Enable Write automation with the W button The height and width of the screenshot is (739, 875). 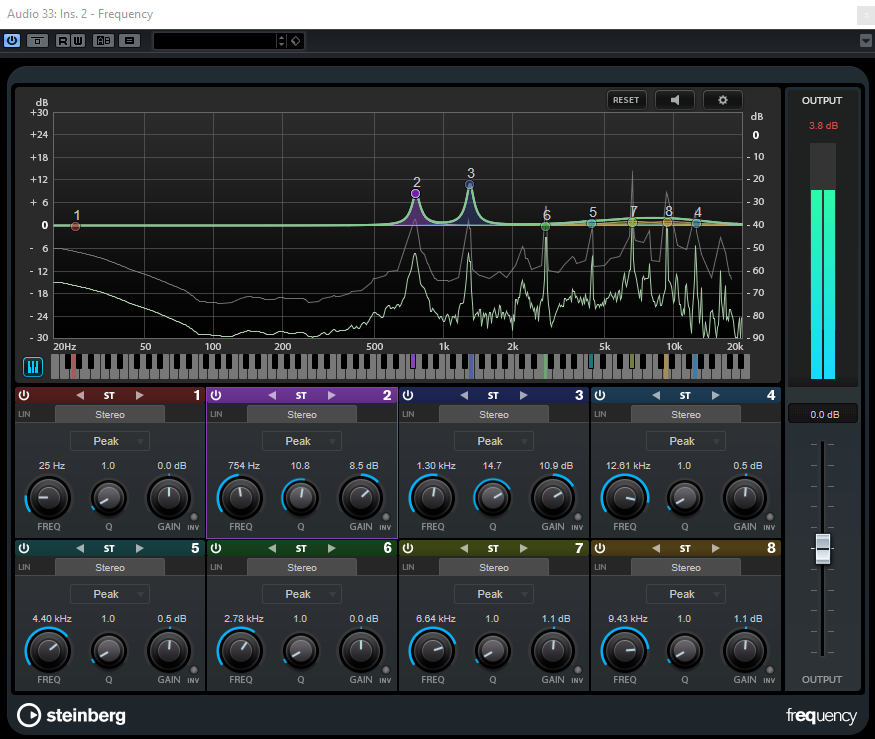[x=77, y=41]
